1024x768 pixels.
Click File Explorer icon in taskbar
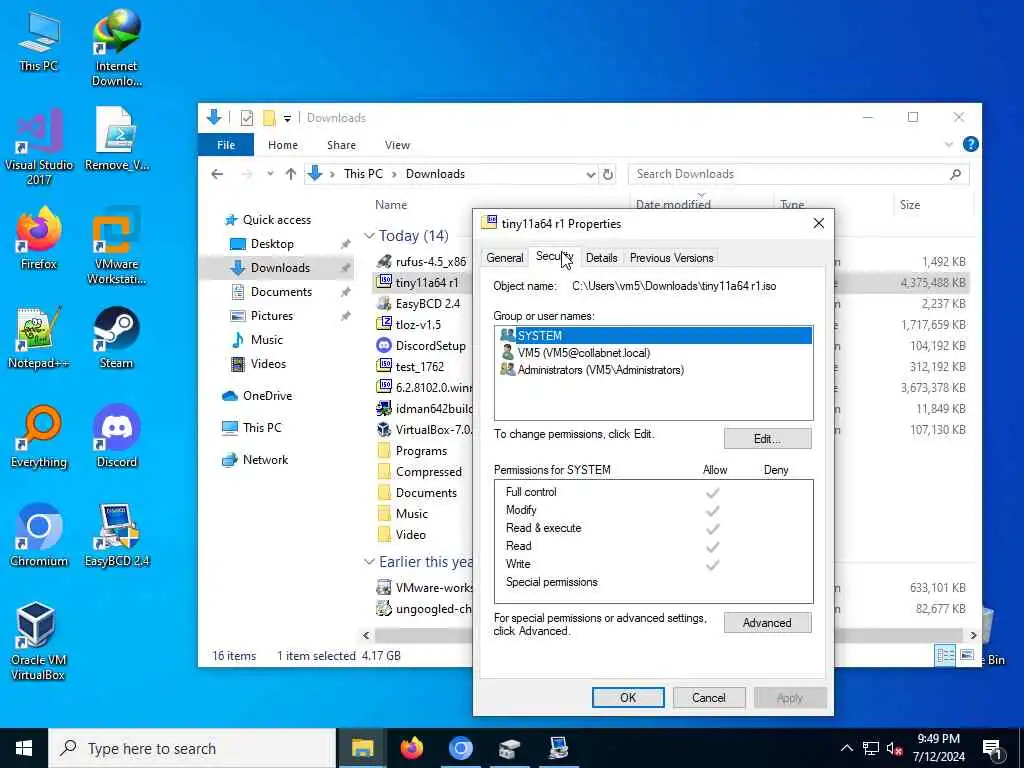362,748
